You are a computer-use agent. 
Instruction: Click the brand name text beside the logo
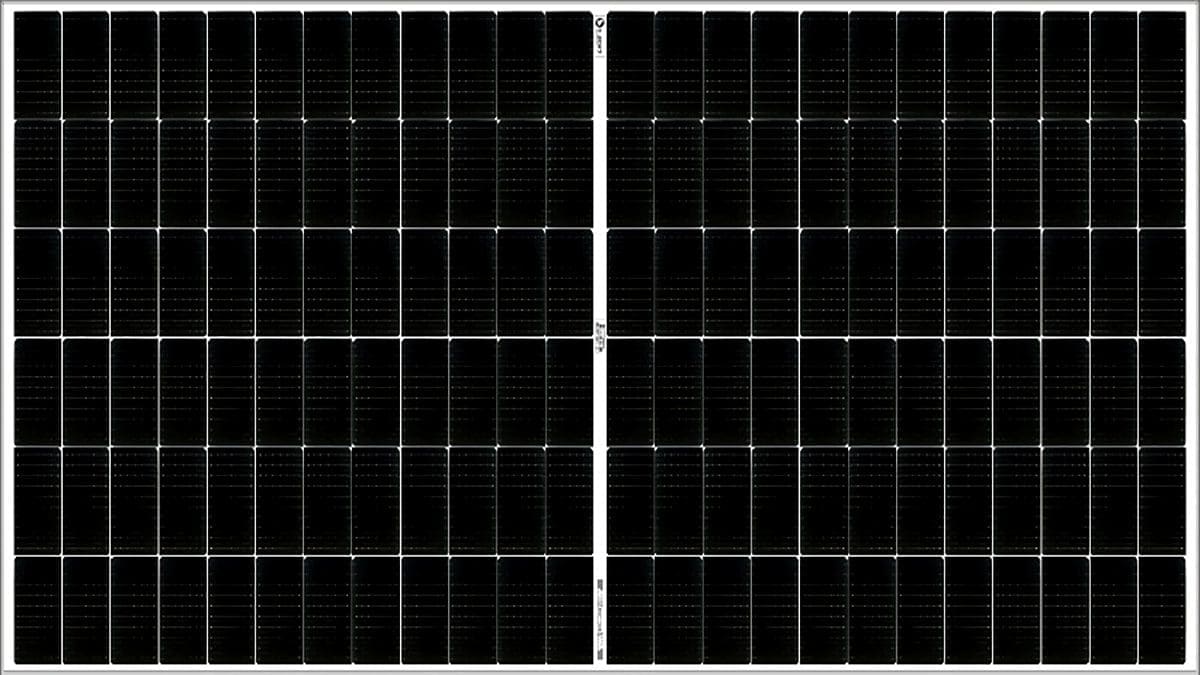click(x=600, y=40)
